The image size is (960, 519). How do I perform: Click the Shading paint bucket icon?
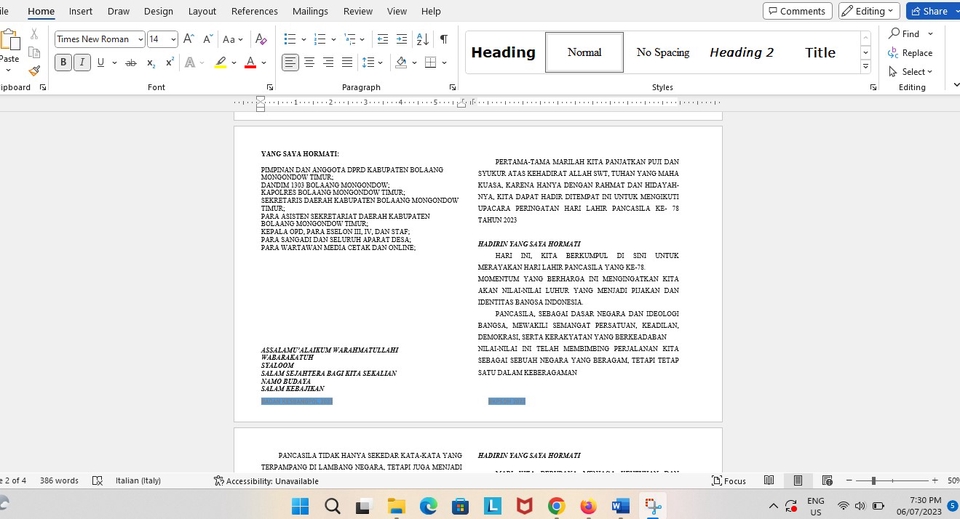[401, 62]
